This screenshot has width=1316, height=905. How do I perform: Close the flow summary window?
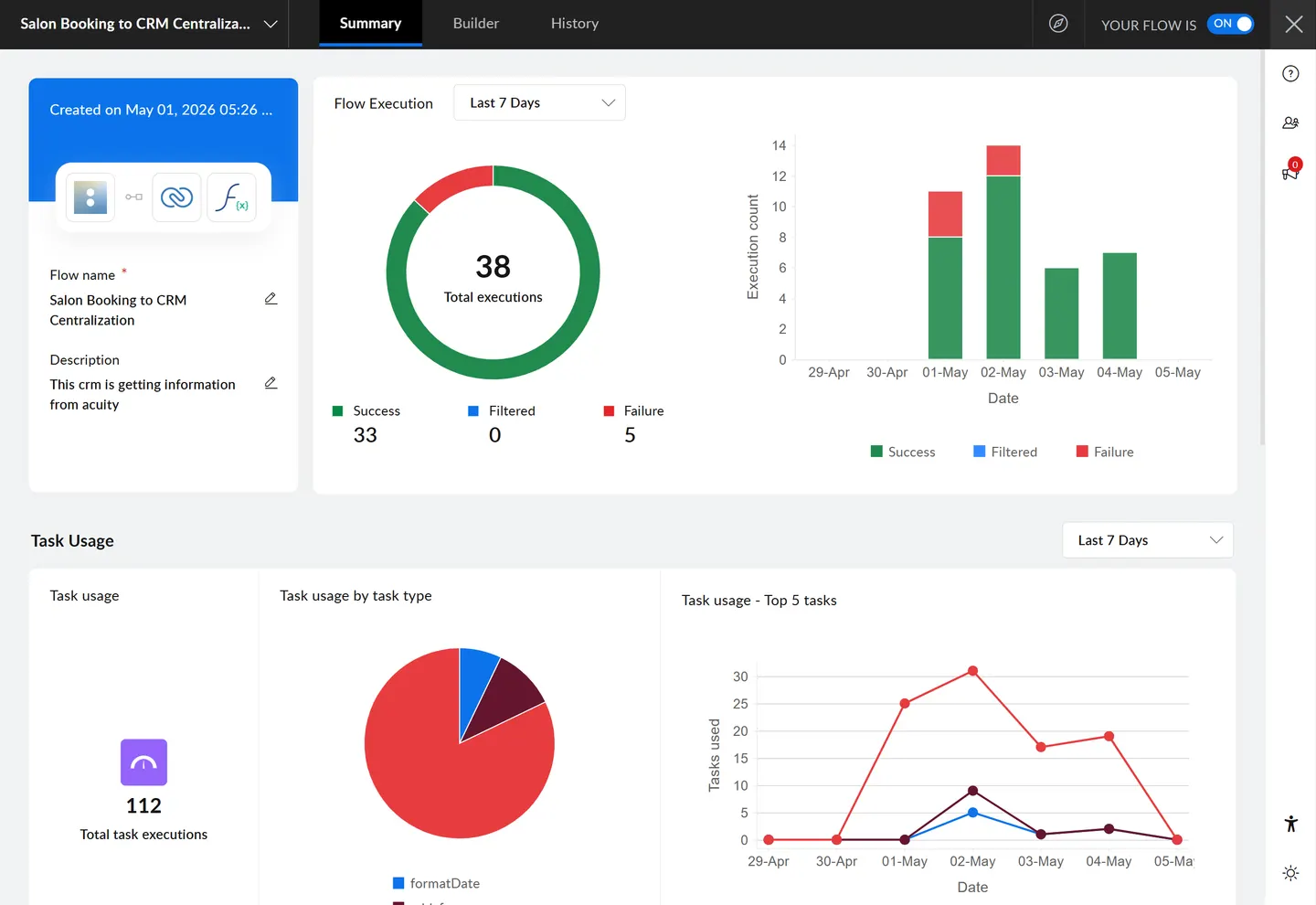(x=1293, y=24)
